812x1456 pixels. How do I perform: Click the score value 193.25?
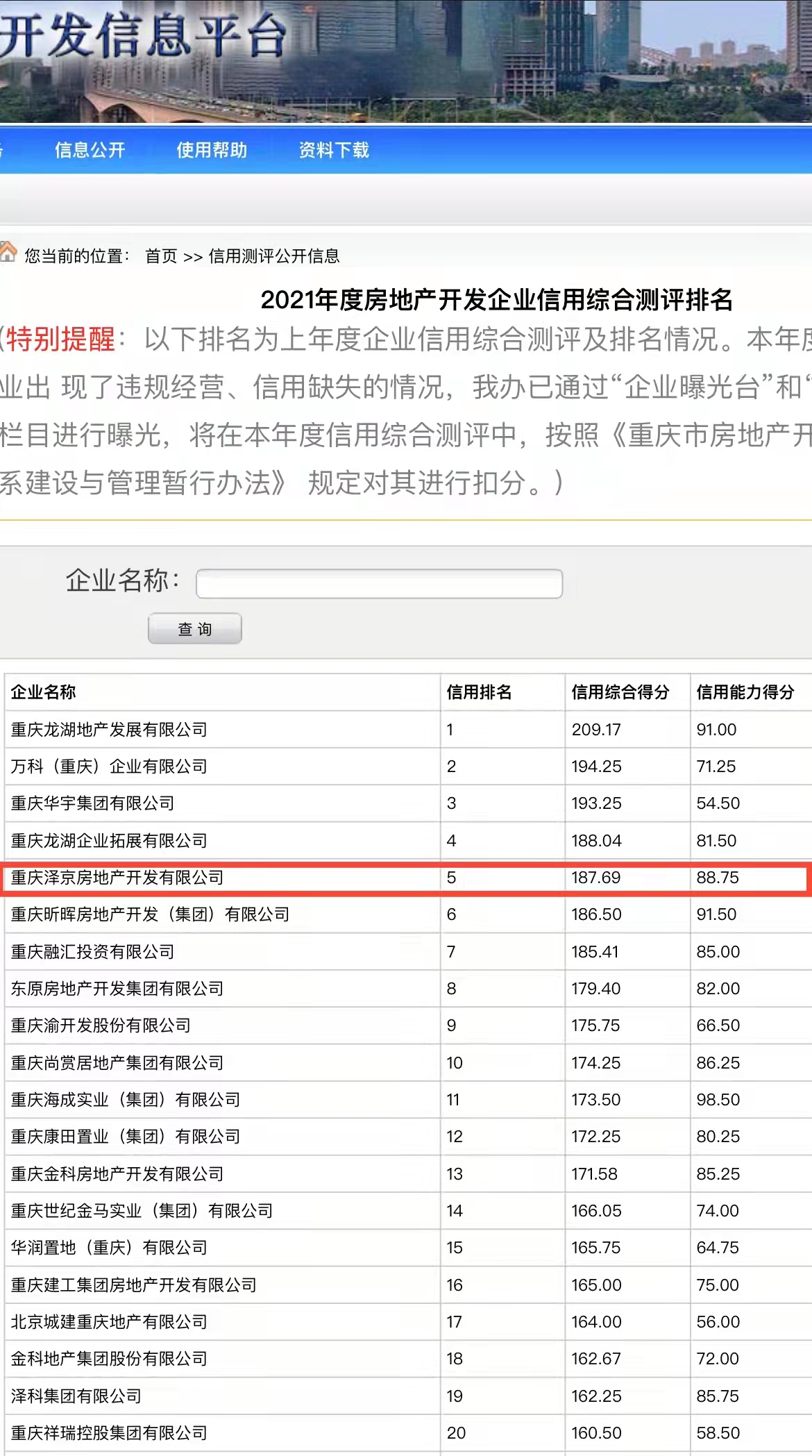(x=596, y=803)
